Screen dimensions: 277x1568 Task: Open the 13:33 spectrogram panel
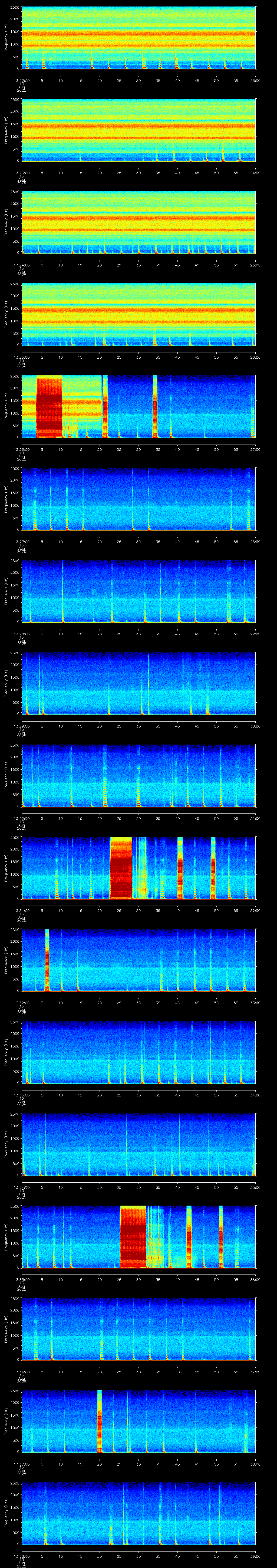(138, 1052)
